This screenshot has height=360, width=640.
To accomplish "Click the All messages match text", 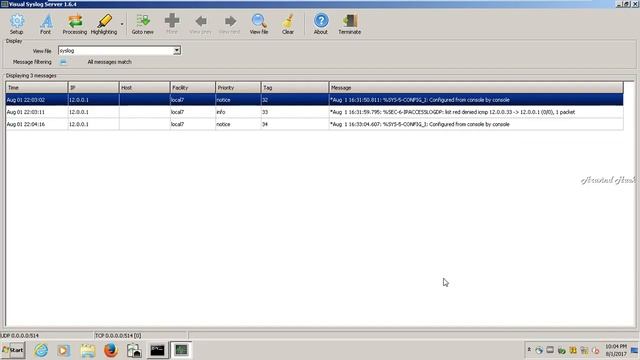I will coord(109,62).
